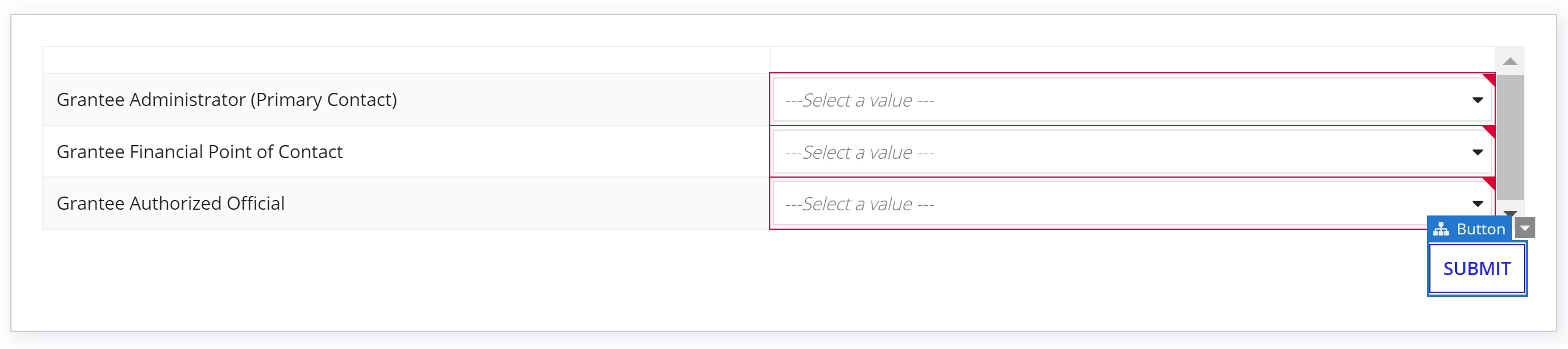The image size is (1568, 349).
Task: Click the red corner marker on the Grantee Administrator field
Action: pos(1489,79)
